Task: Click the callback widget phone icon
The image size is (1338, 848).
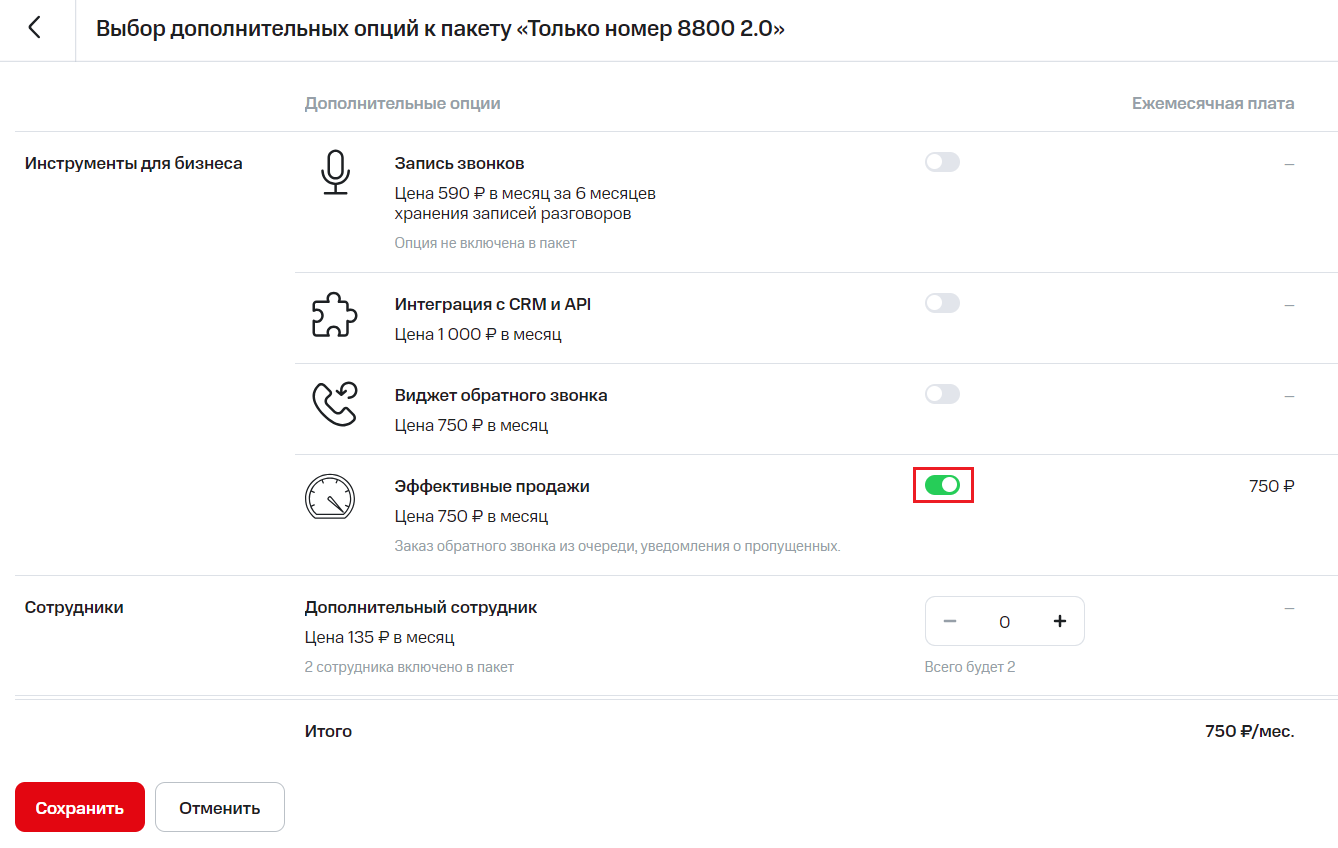Action: click(334, 404)
